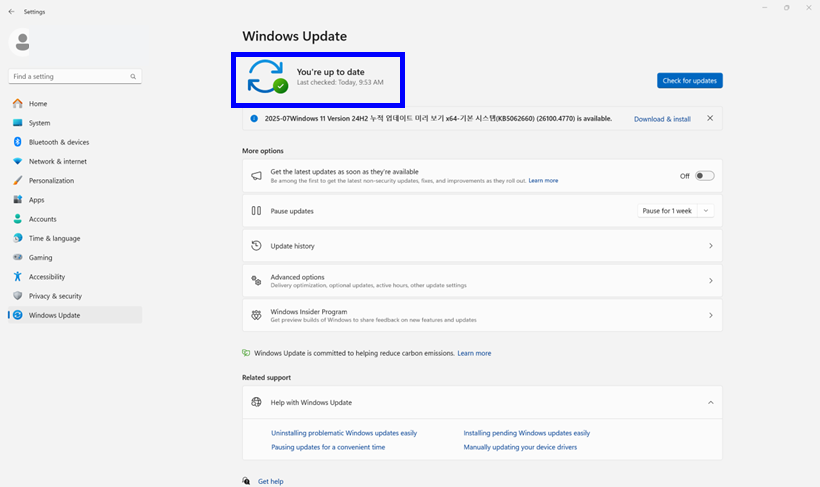This screenshot has width=820, height=487.
Task: Click the search magnifier icon in settings box
Action: pyautogui.click(x=133, y=76)
